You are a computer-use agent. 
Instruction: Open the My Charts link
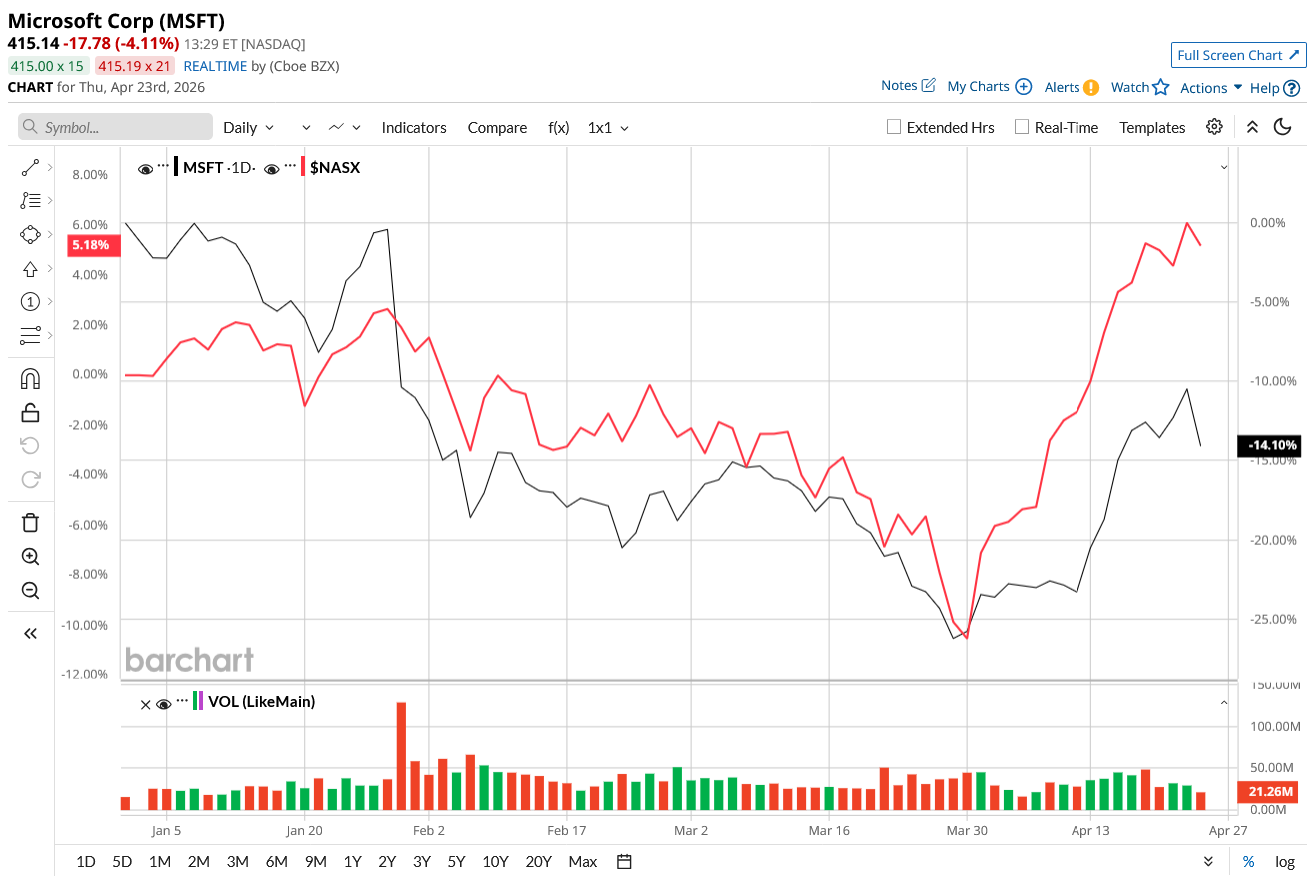(x=978, y=86)
